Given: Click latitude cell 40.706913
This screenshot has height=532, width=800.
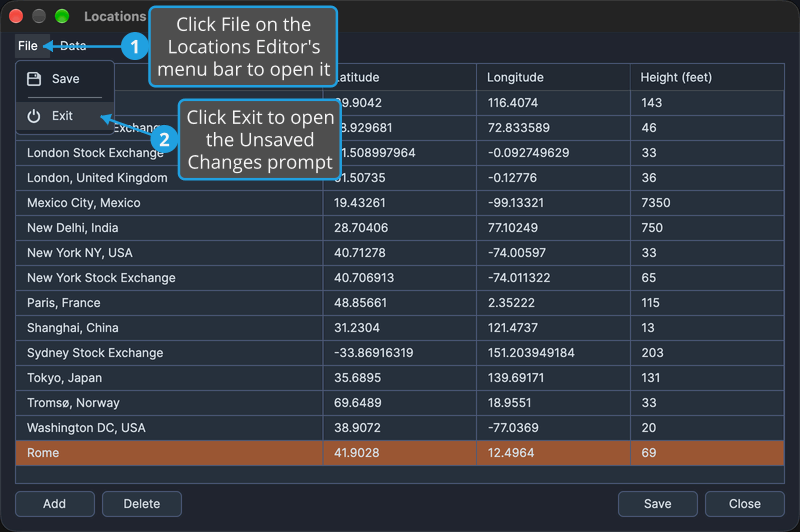Looking at the screenshot, I should 399,278.
